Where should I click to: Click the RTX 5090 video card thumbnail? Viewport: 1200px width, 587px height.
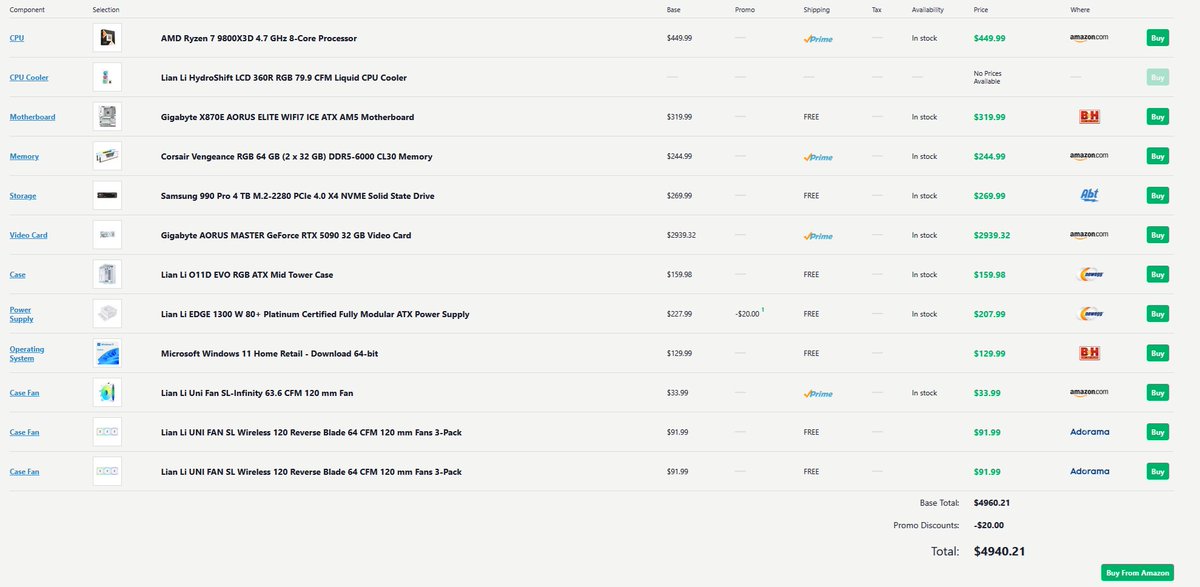click(107, 235)
